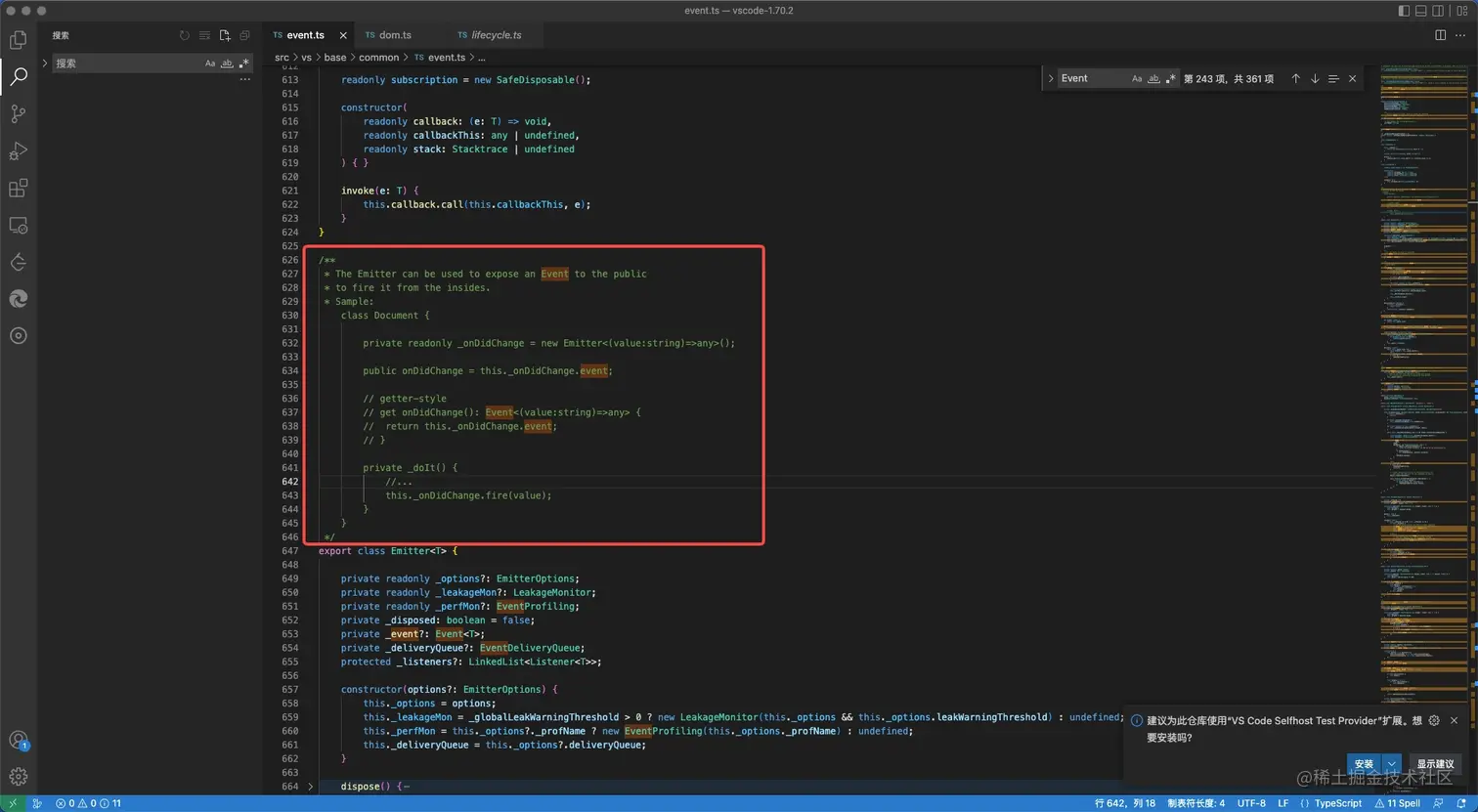Click the refresh icon in the Search panel
Image resolution: width=1478 pixels, height=812 pixels.
pos(185,35)
